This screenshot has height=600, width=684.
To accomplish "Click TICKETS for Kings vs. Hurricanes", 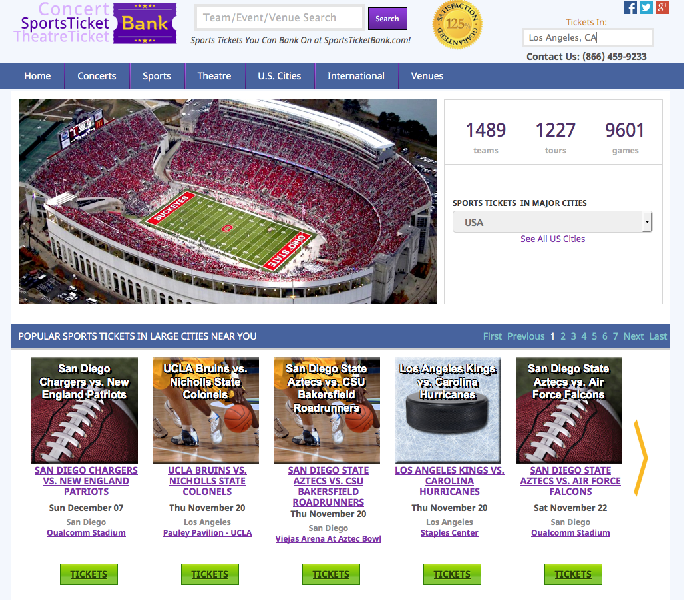I will (452, 574).
